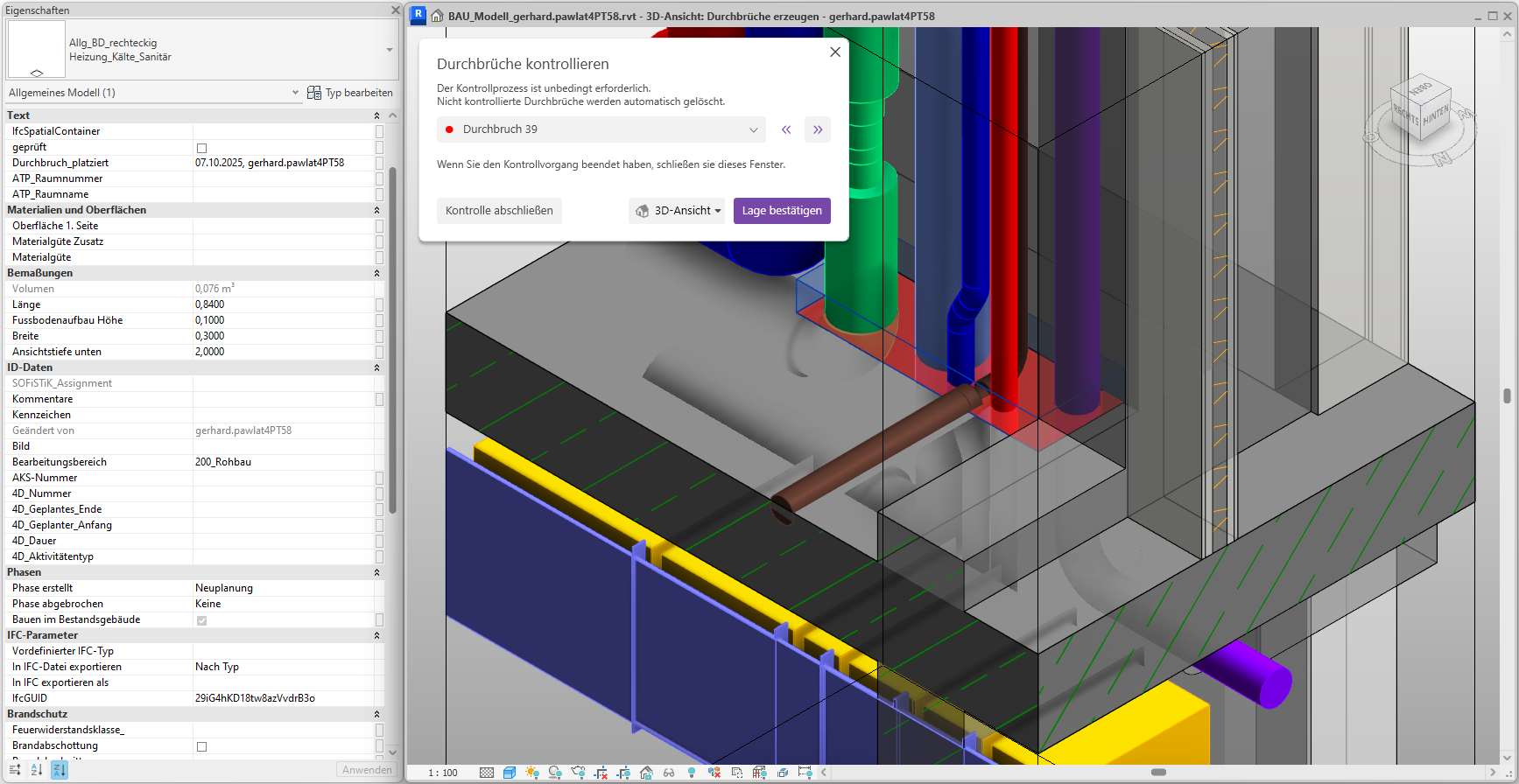This screenshot has width=1519, height=784.
Task: Toggle Sun Path icon
Action: 532,773
